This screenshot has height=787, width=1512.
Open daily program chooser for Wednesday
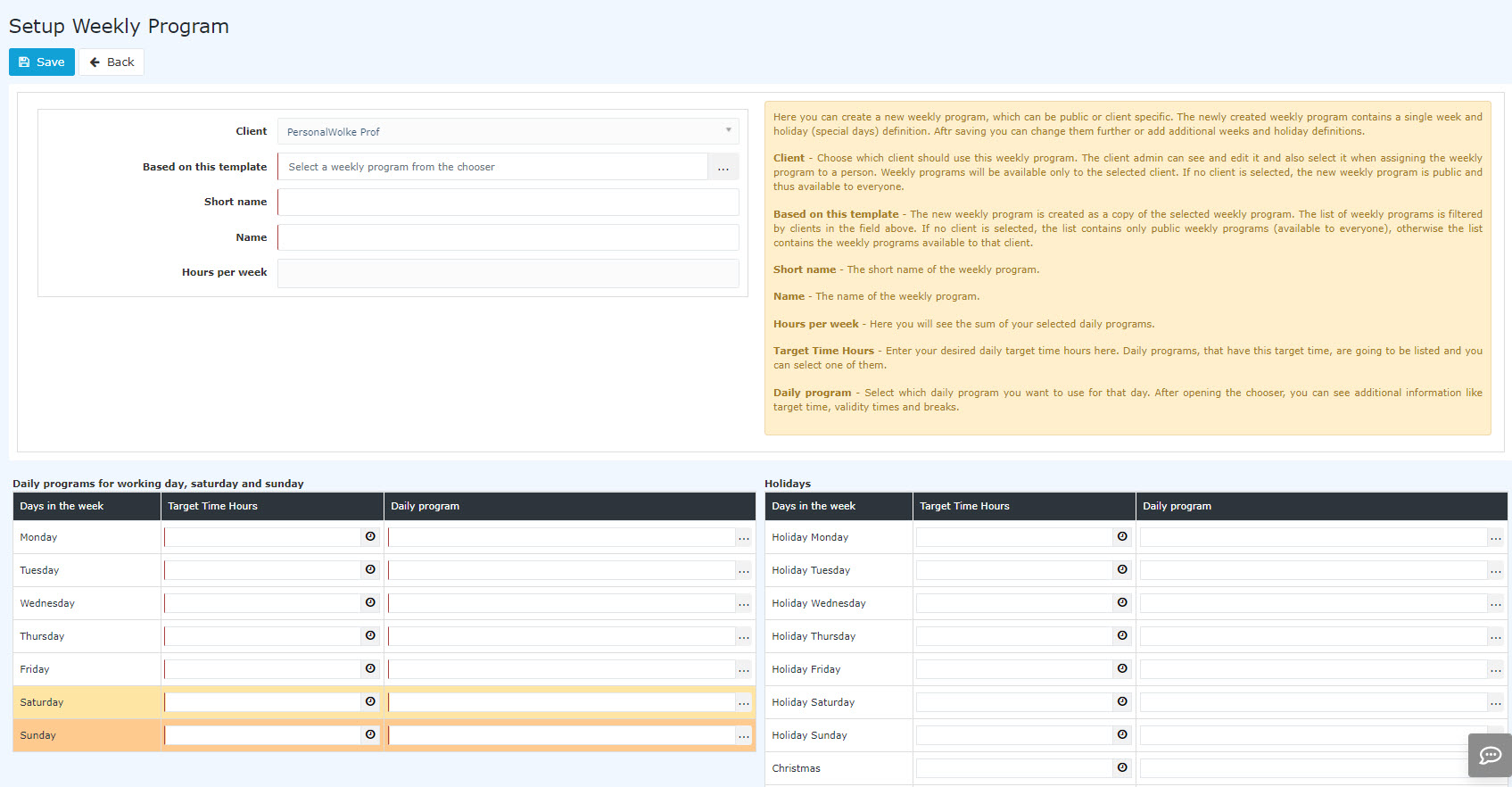click(744, 603)
